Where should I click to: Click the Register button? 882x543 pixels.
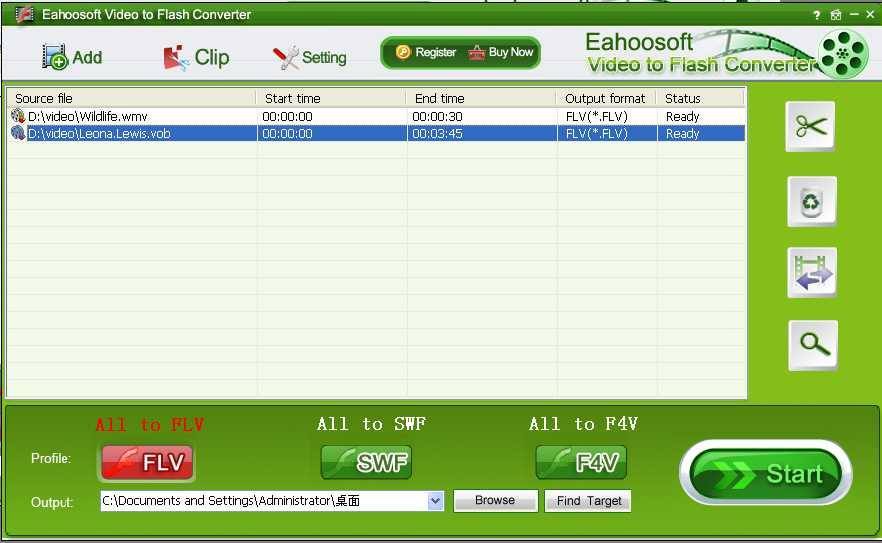[x=426, y=53]
